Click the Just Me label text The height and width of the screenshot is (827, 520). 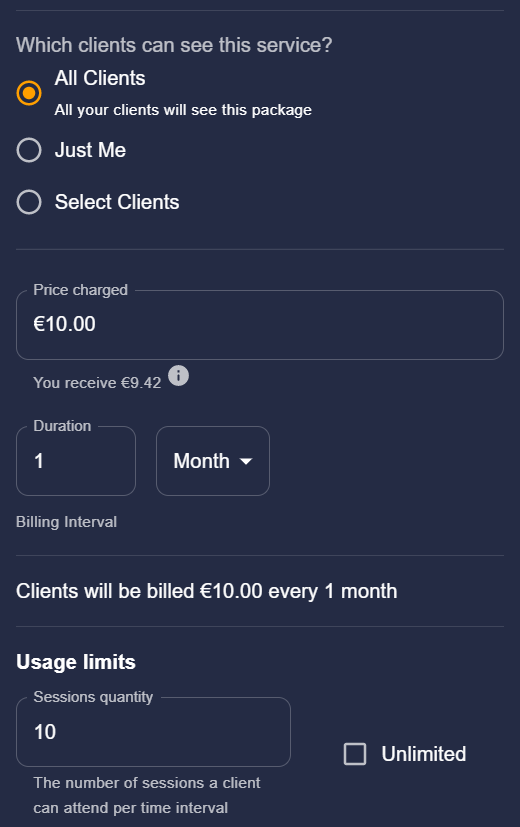(x=90, y=150)
